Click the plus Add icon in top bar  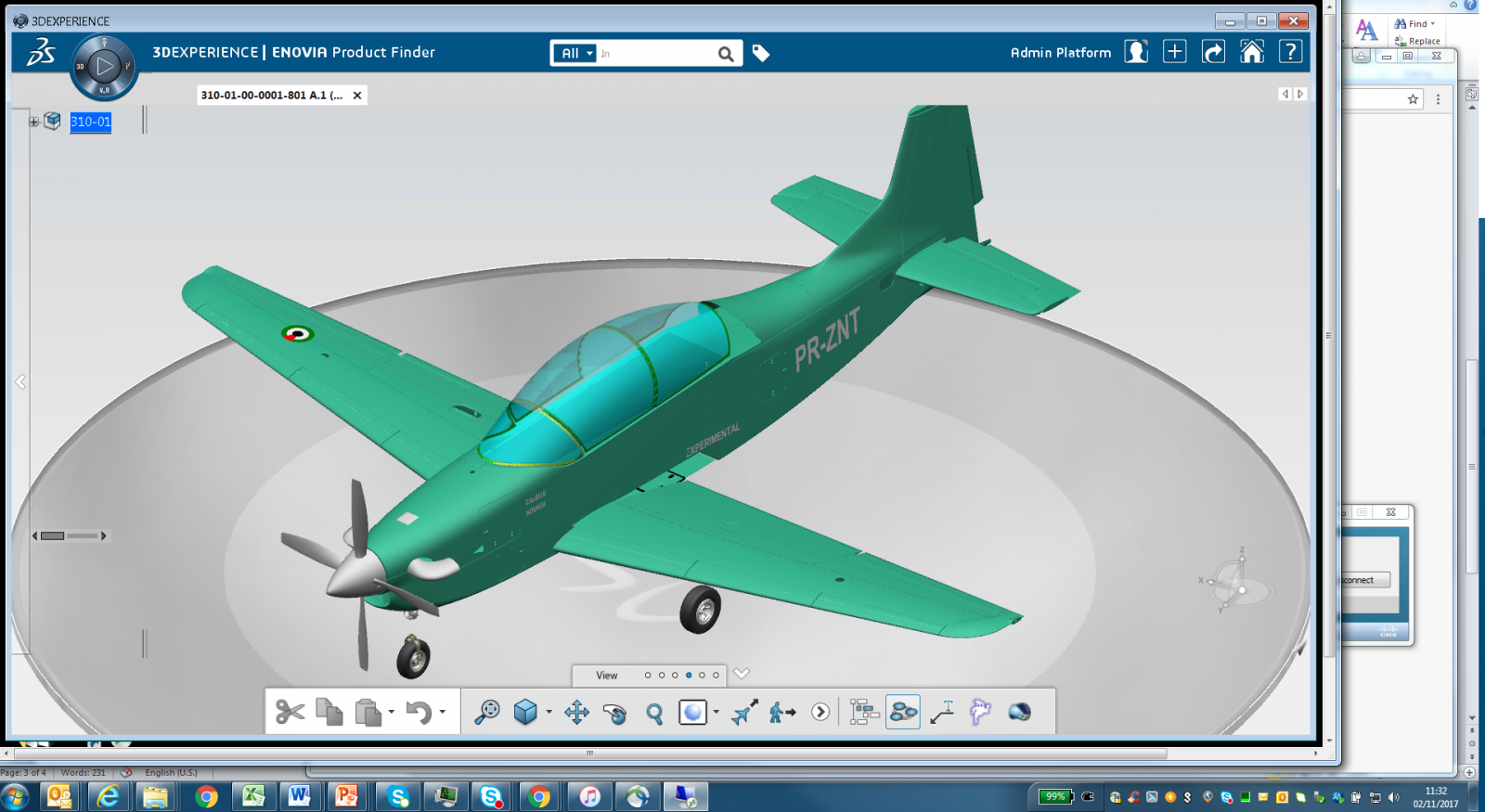pos(1175,52)
